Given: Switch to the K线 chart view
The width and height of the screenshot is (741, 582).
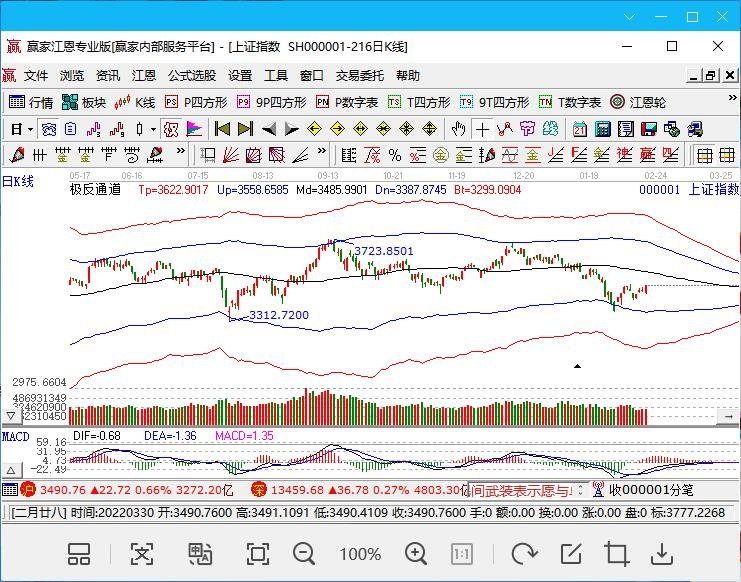Looking at the screenshot, I should pos(135,102).
